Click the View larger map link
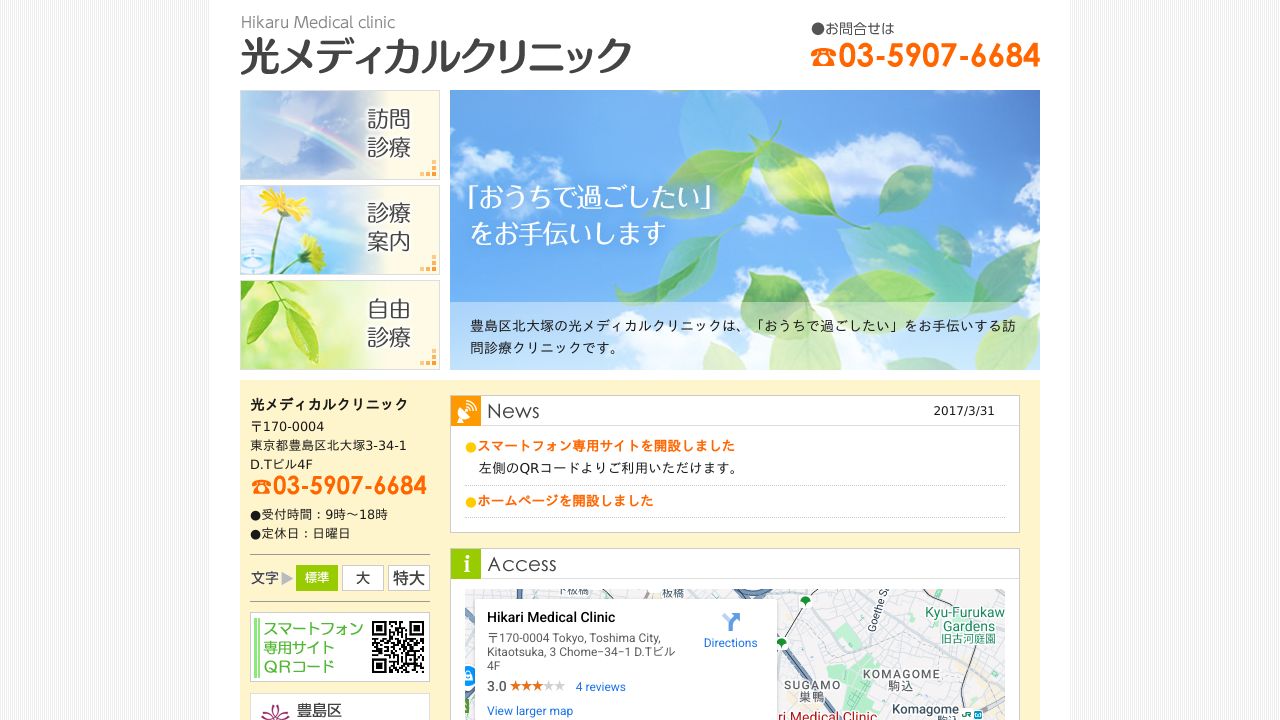Viewport: 1280px width, 720px height. pyautogui.click(x=529, y=711)
